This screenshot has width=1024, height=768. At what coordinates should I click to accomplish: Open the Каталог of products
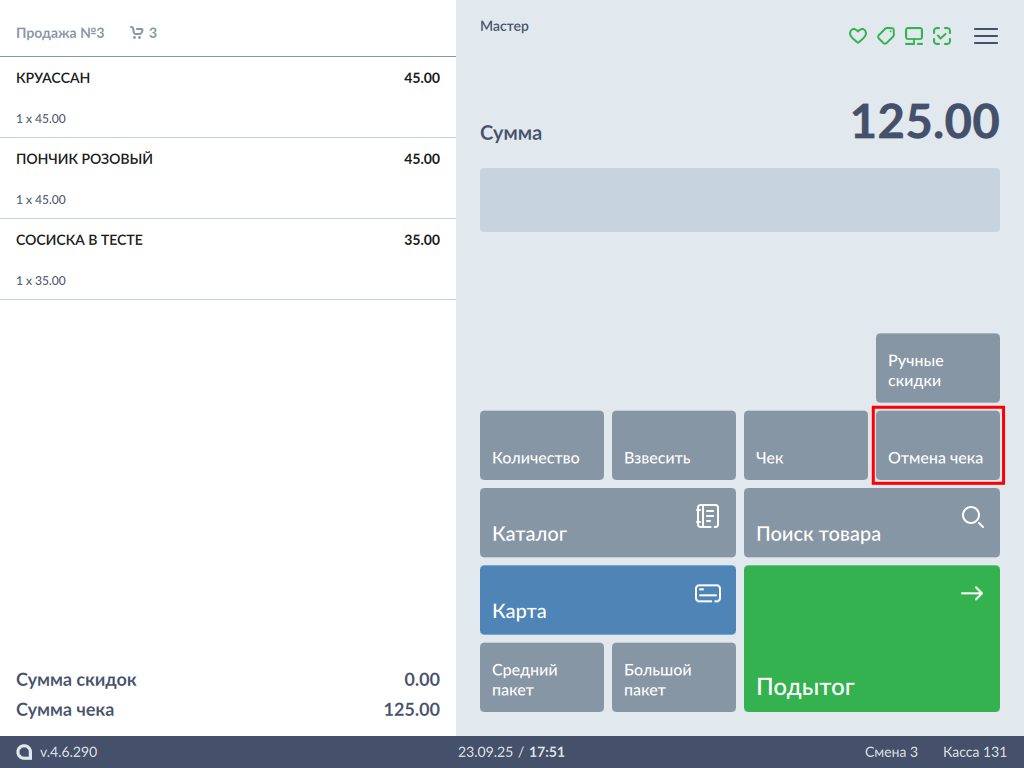click(607, 522)
